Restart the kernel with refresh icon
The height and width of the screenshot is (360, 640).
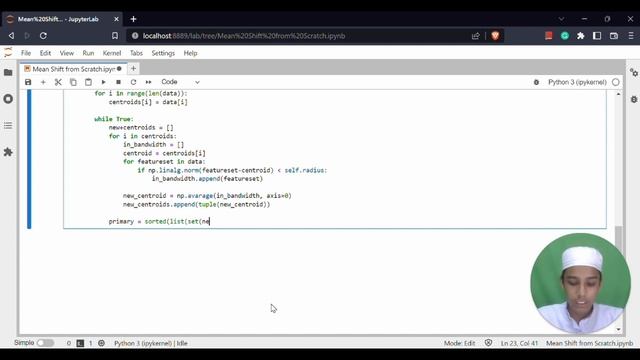[133, 82]
